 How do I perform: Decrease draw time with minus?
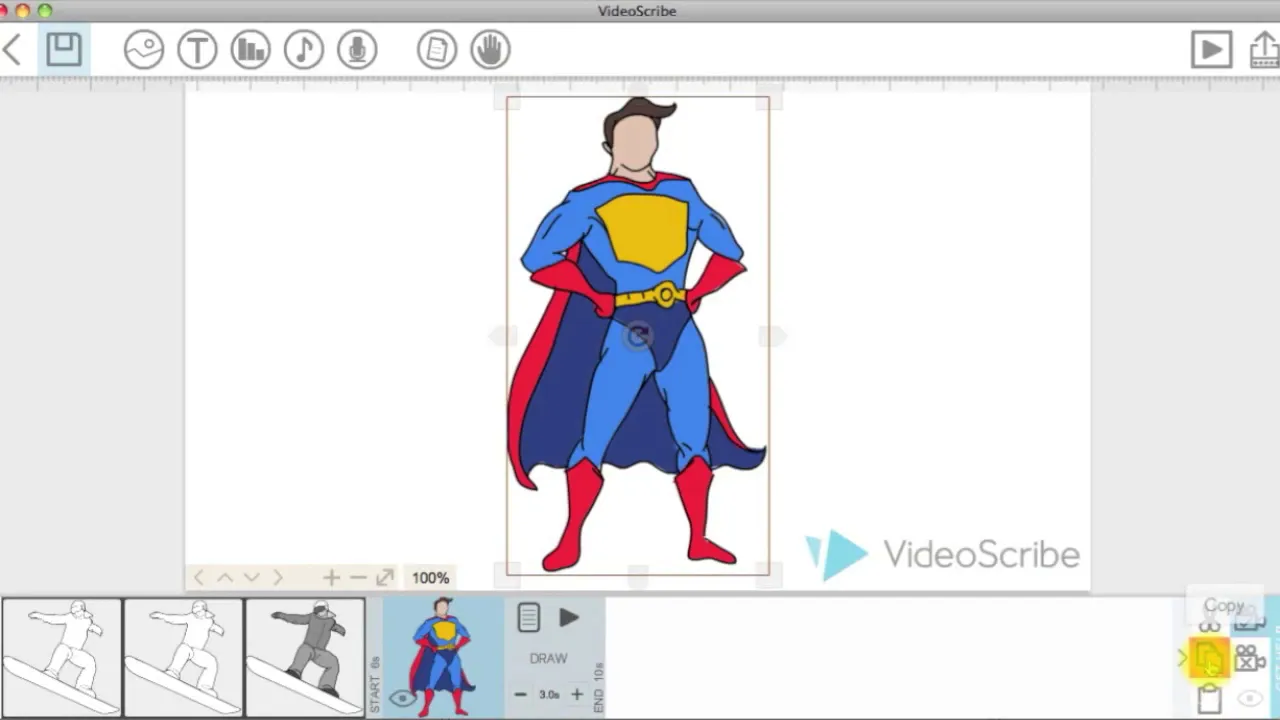520,694
